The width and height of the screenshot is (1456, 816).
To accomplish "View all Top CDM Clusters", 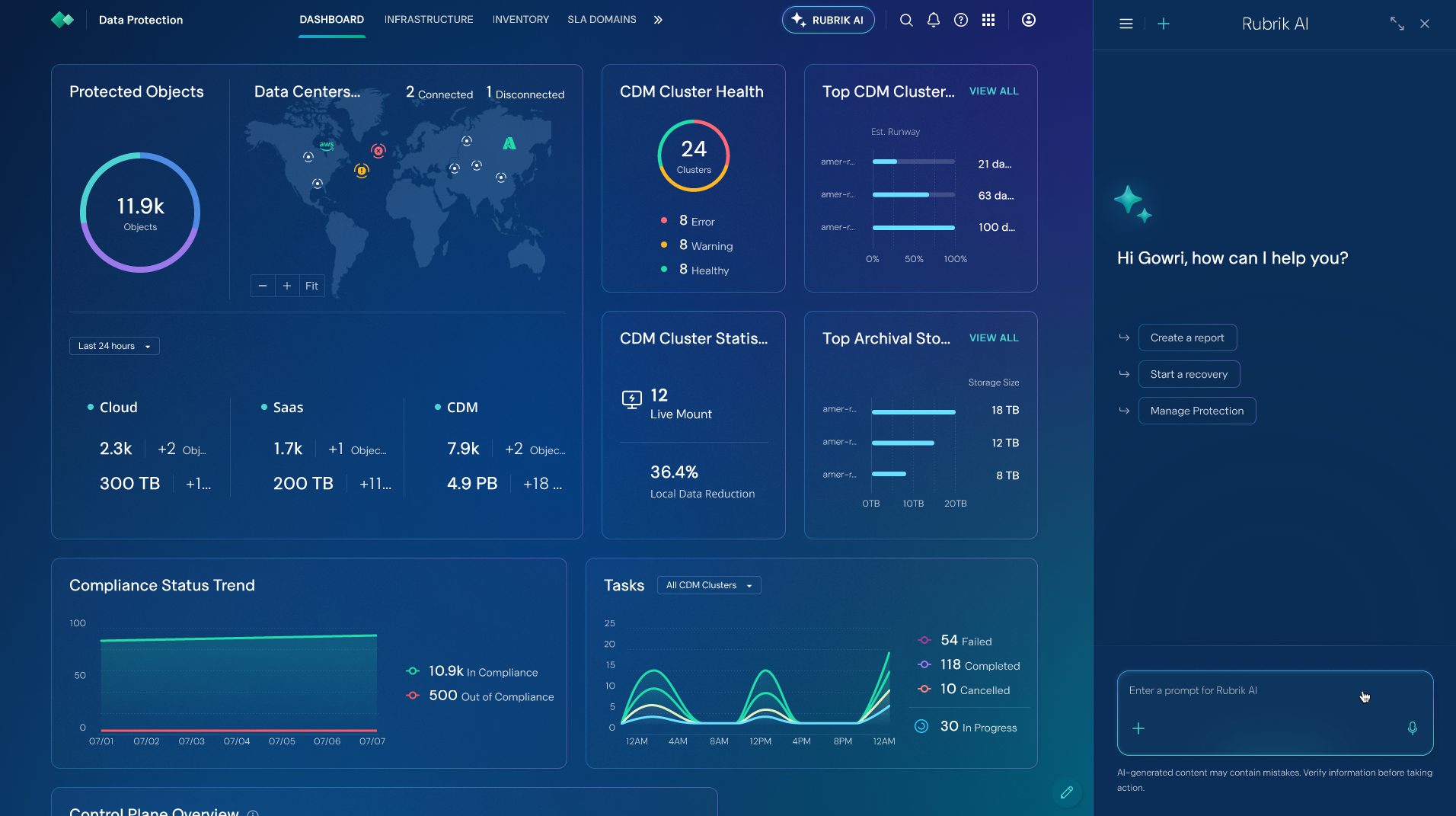I will point(994,91).
